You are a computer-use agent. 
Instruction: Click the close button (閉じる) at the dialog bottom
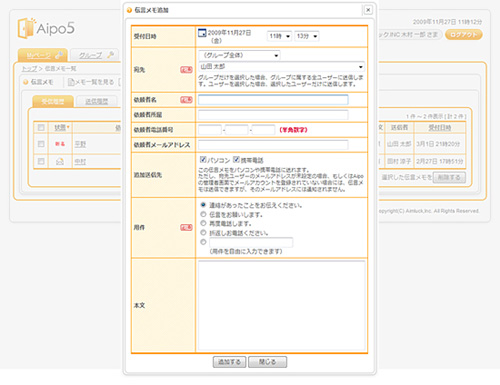pos(267,362)
